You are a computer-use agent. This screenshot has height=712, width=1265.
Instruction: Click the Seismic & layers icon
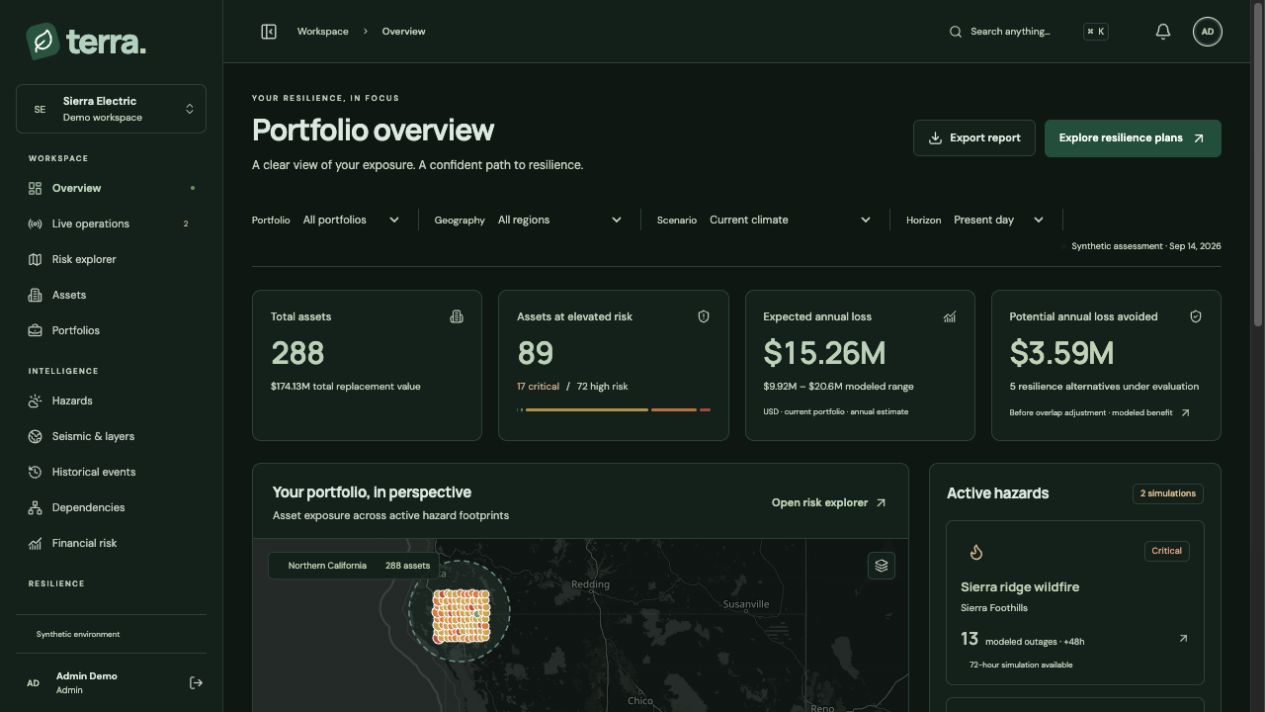(35, 436)
